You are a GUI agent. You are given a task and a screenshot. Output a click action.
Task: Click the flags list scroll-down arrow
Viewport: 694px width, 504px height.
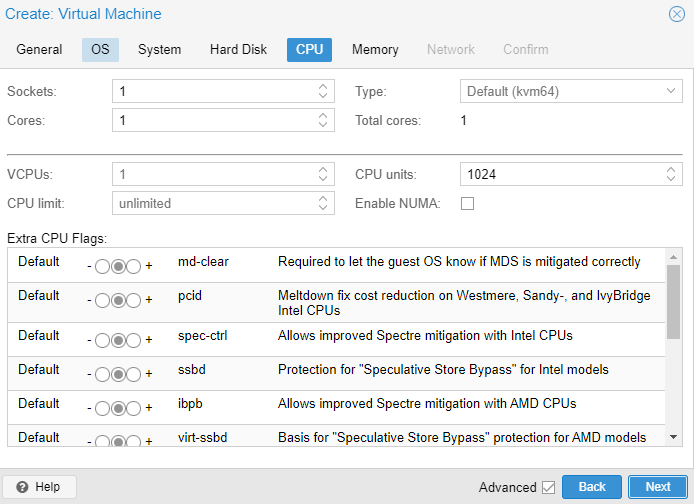tap(674, 437)
